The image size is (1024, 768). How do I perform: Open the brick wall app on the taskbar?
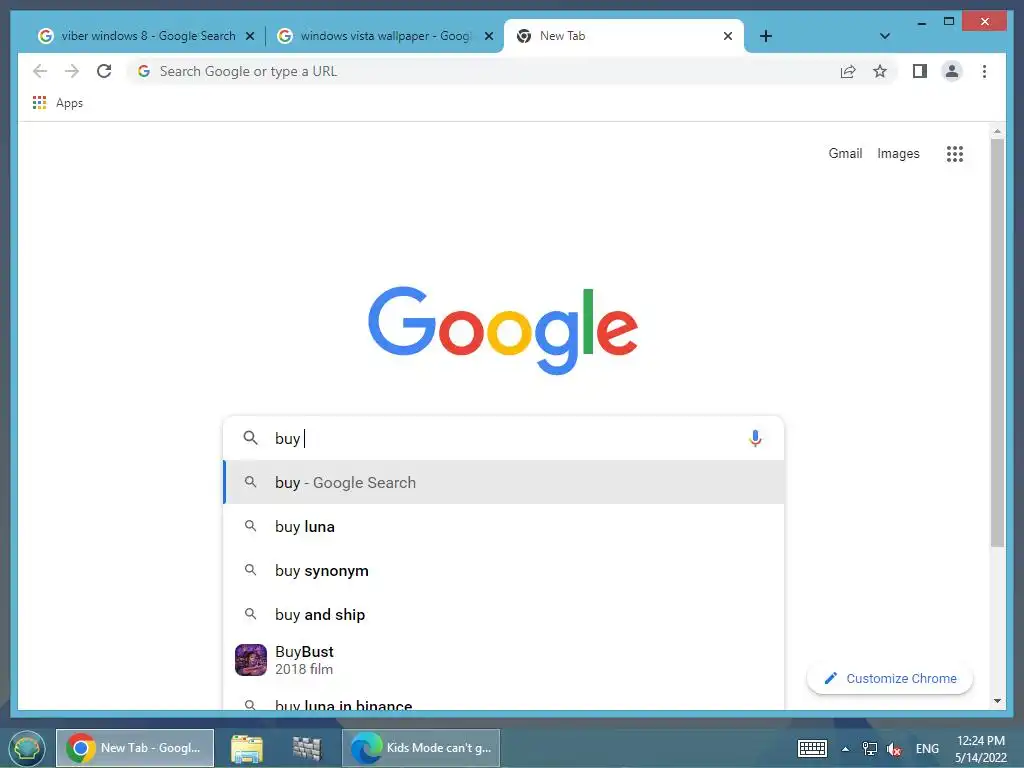[x=307, y=748]
